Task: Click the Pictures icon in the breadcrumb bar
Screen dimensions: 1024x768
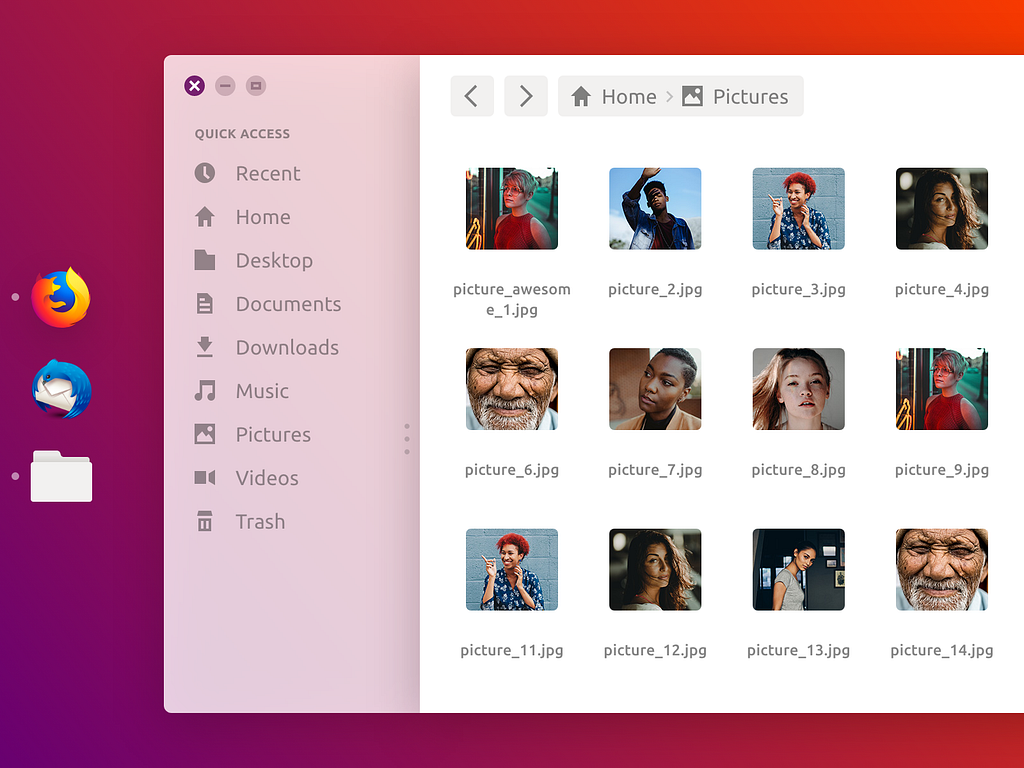Action: click(692, 96)
